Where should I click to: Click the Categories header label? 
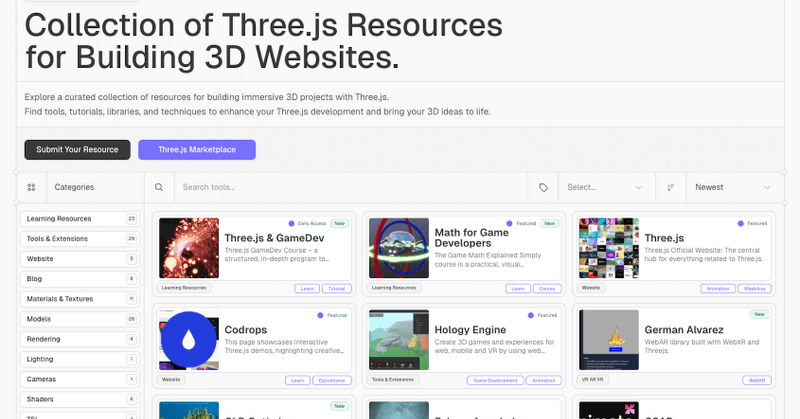[x=74, y=187]
